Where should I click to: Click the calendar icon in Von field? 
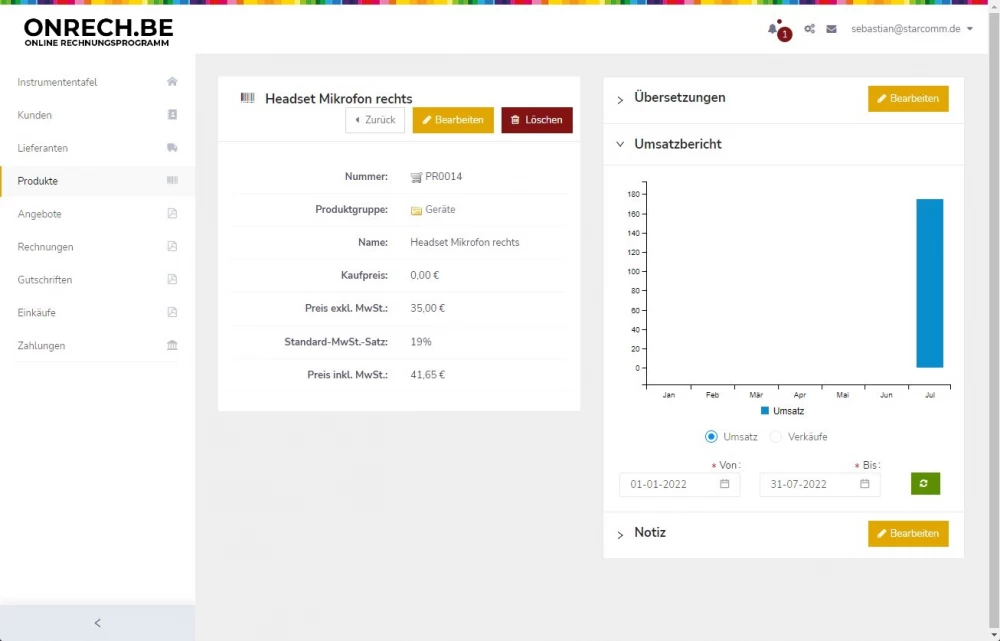click(x=725, y=484)
